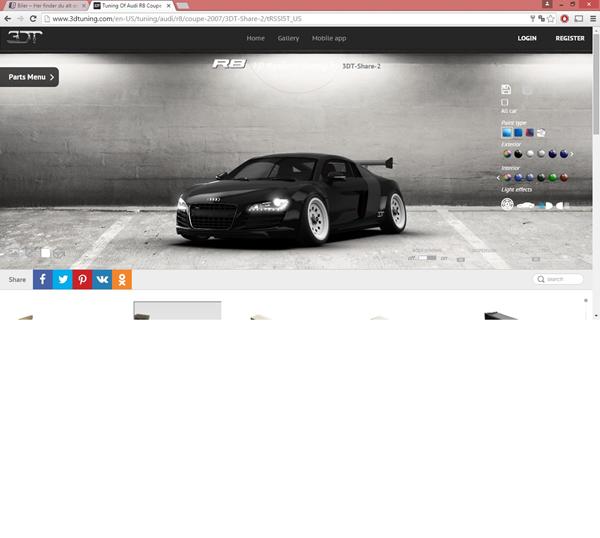Click the Chrome user profile icon
The width and height of the screenshot is (600, 538).
click(x=547, y=4)
